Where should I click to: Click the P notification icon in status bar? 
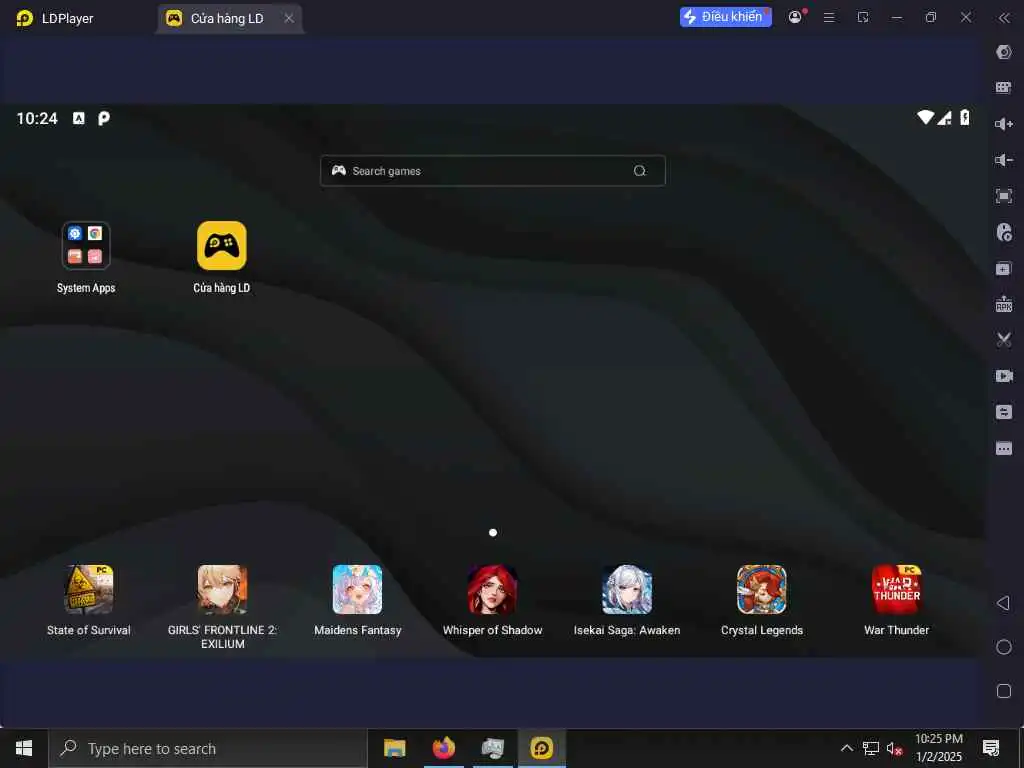[104, 118]
